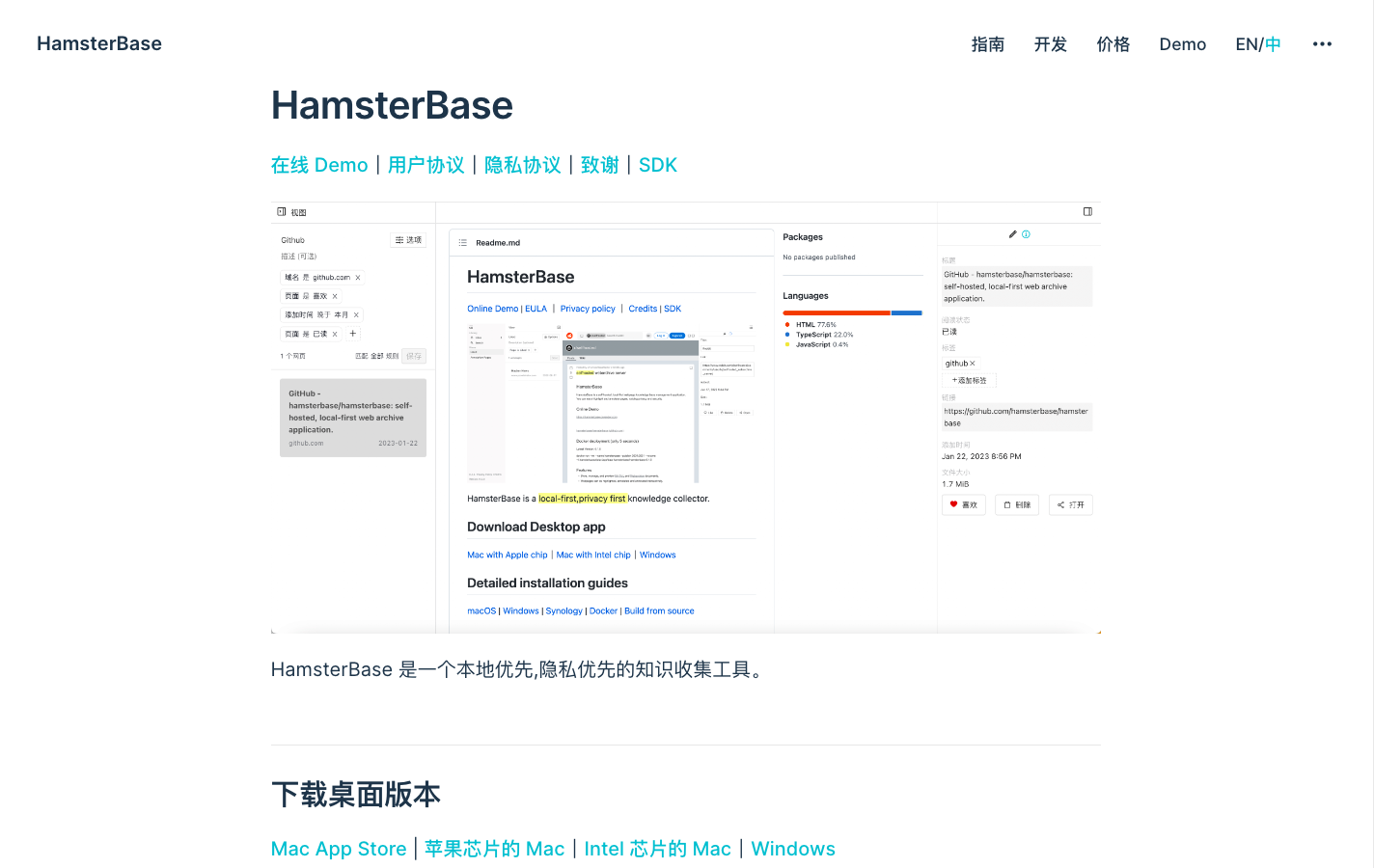Image resolution: width=1374 pixels, height=868 pixels.
Task: Open the 在线 Demo link
Action: (320, 164)
